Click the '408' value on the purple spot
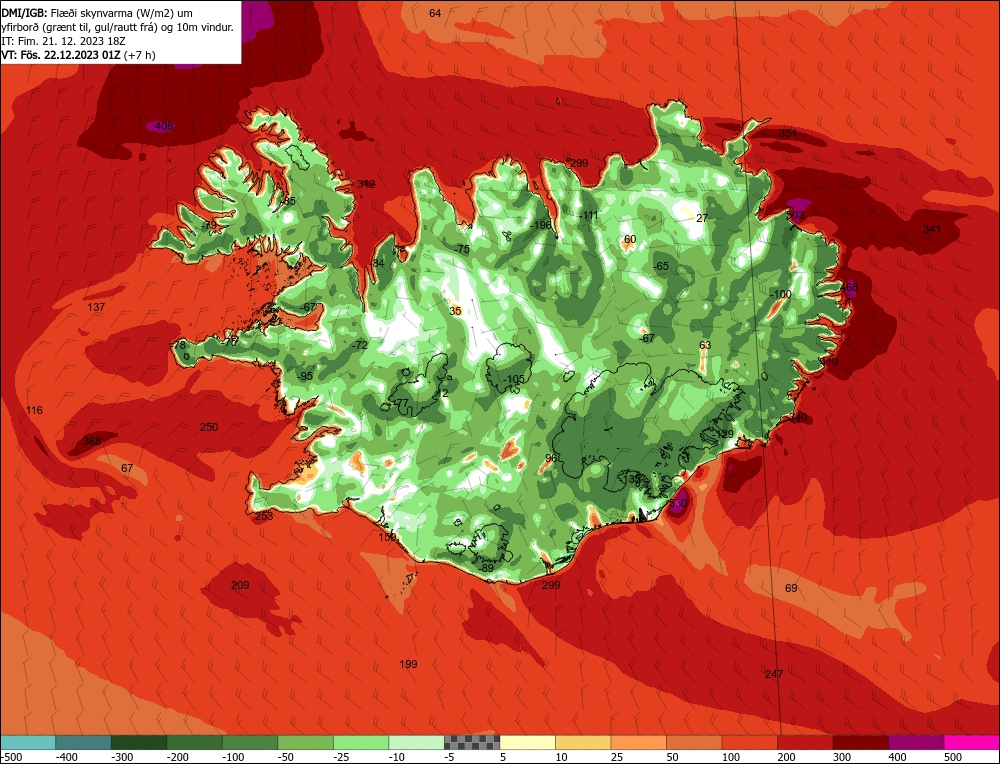This screenshot has width=1000, height=764. coord(164,126)
